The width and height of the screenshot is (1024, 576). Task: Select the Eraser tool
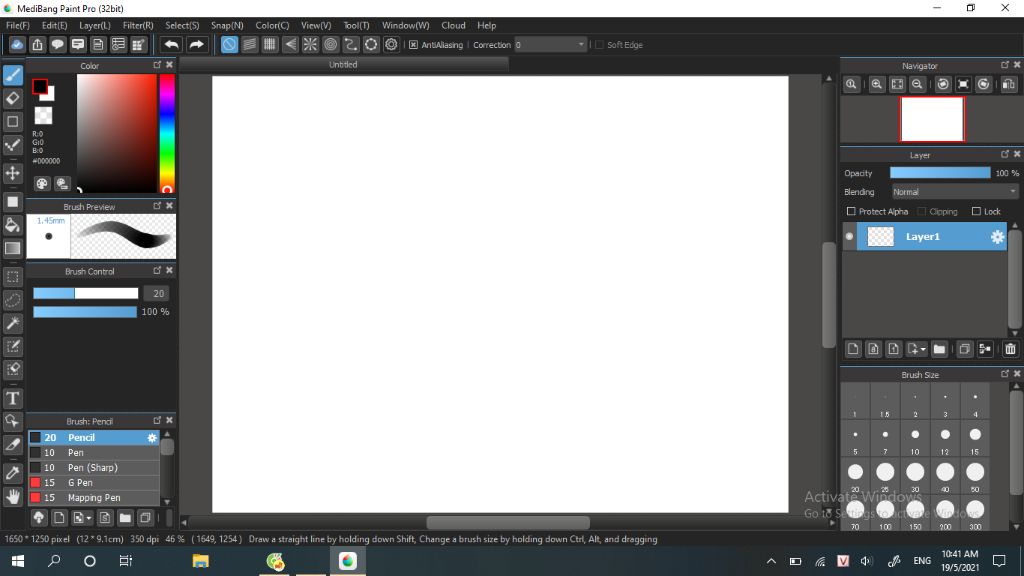click(12, 99)
